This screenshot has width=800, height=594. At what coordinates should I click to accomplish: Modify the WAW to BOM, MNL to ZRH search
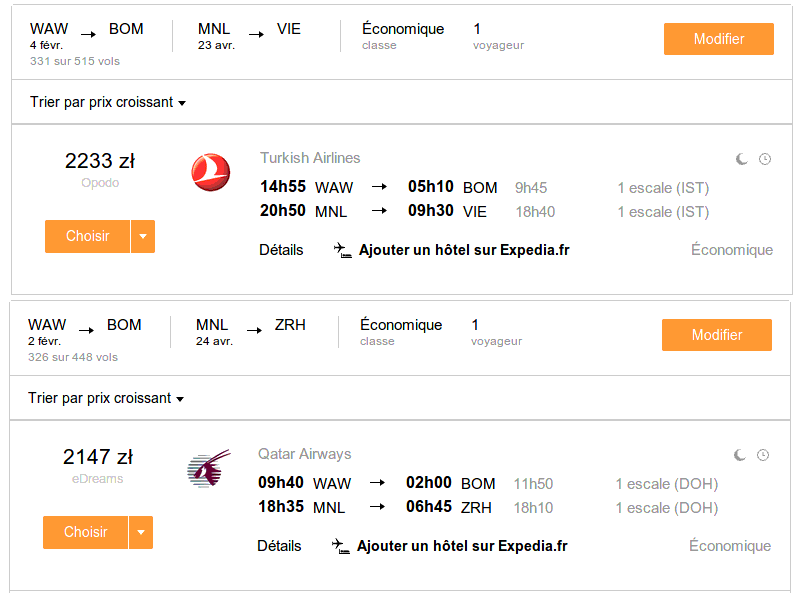pos(717,335)
